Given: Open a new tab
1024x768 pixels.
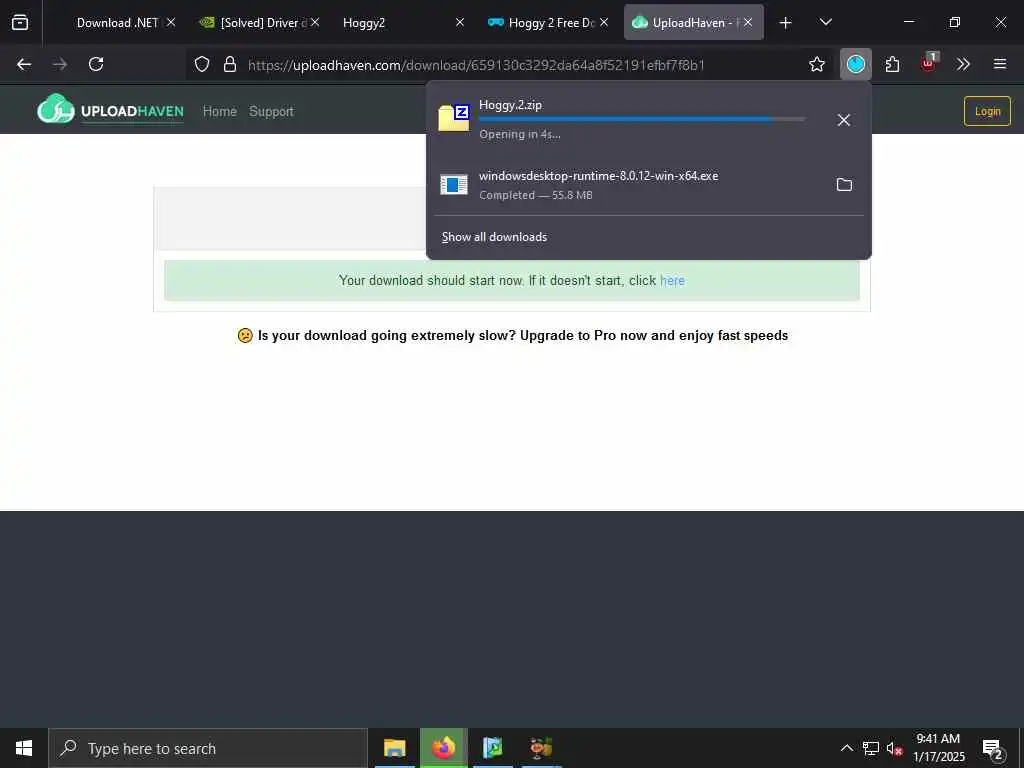Looking at the screenshot, I should [786, 23].
